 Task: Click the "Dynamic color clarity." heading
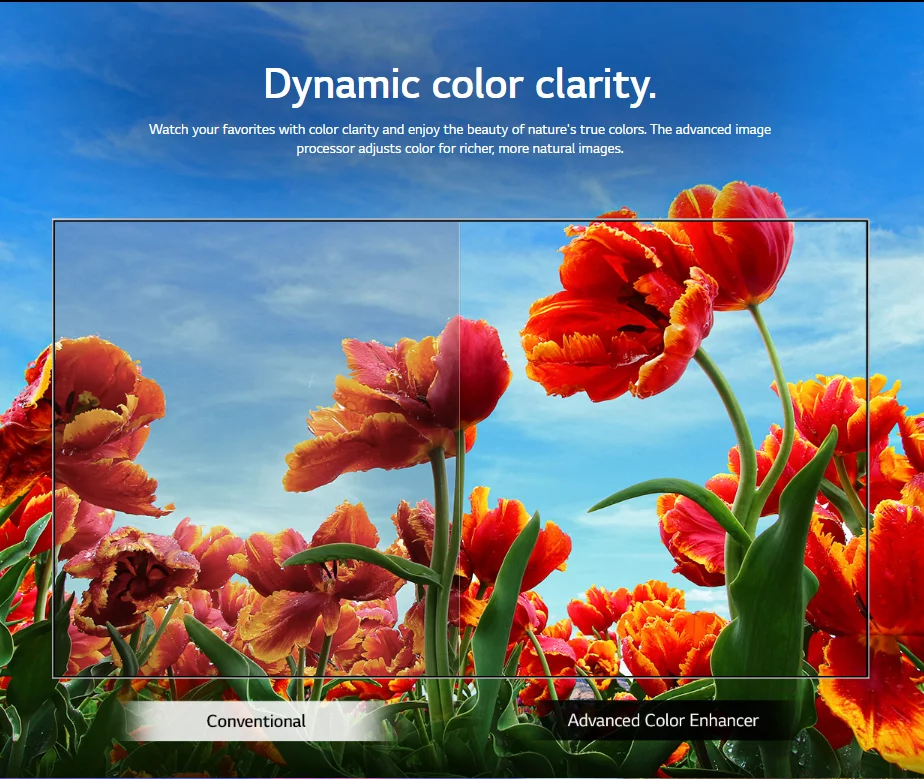pyautogui.click(x=460, y=85)
